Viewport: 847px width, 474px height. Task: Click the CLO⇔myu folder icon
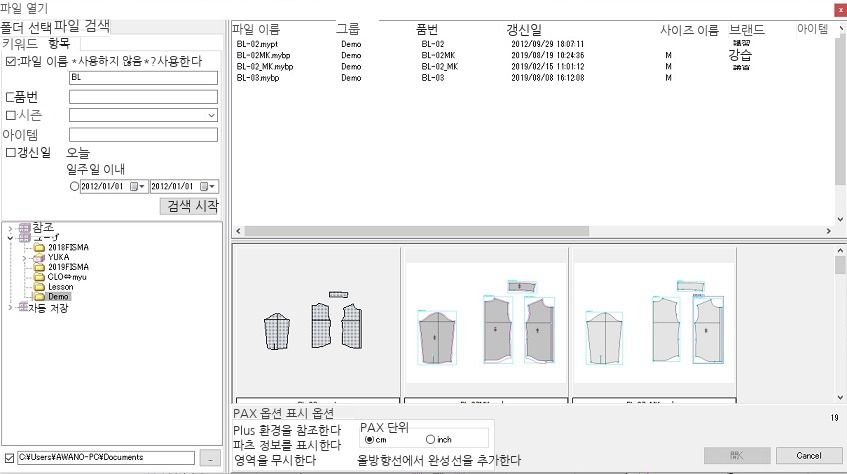[x=39, y=277]
